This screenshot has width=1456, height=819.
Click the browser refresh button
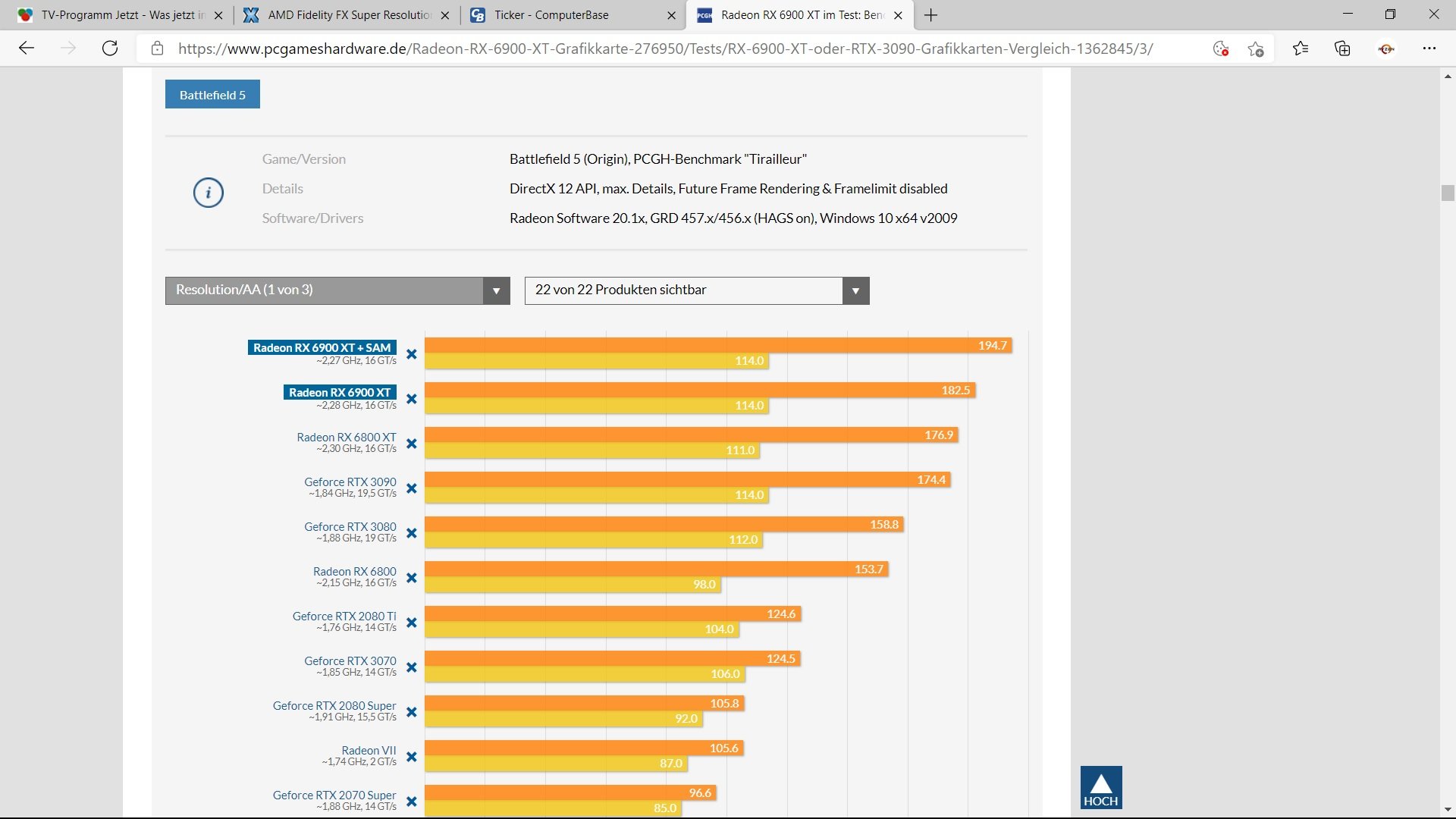click(110, 49)
